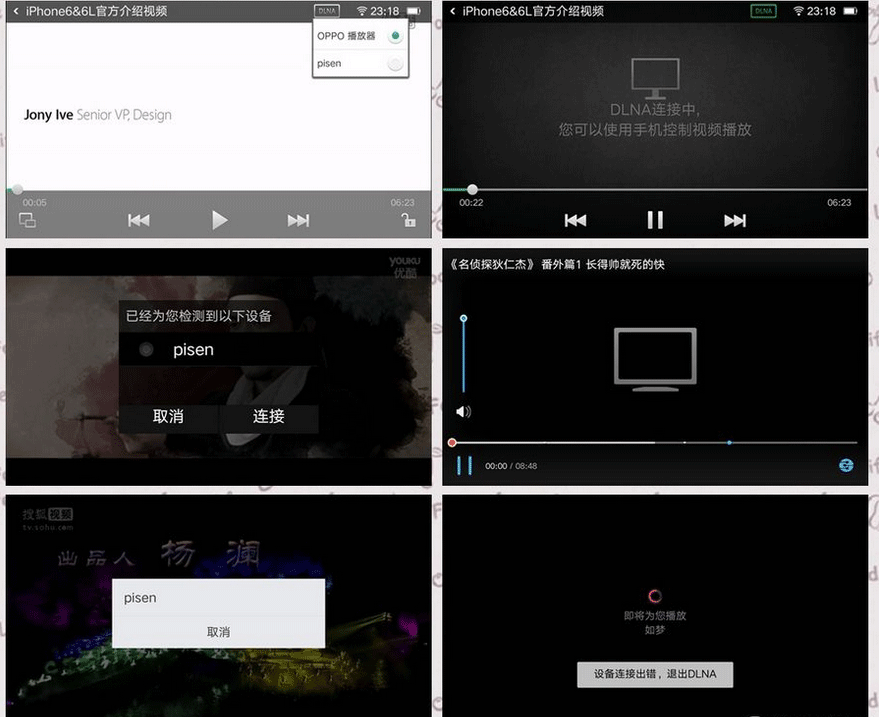The width and height of the screenshot is (879, 717).
Task: Toggle the green DLNA icon in DLNA连接中 player
Action: (764, 11)
